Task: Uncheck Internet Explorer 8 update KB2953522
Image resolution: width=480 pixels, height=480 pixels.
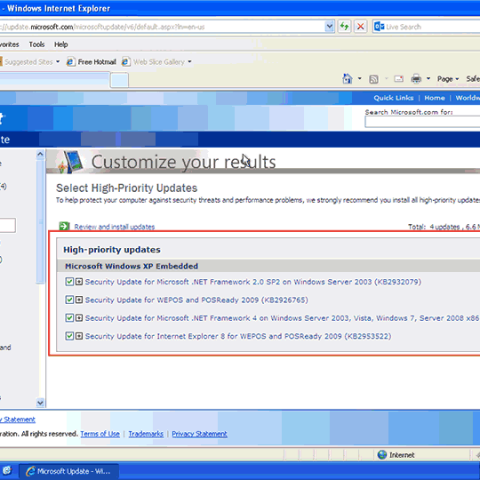Action: tap(69, 336)
